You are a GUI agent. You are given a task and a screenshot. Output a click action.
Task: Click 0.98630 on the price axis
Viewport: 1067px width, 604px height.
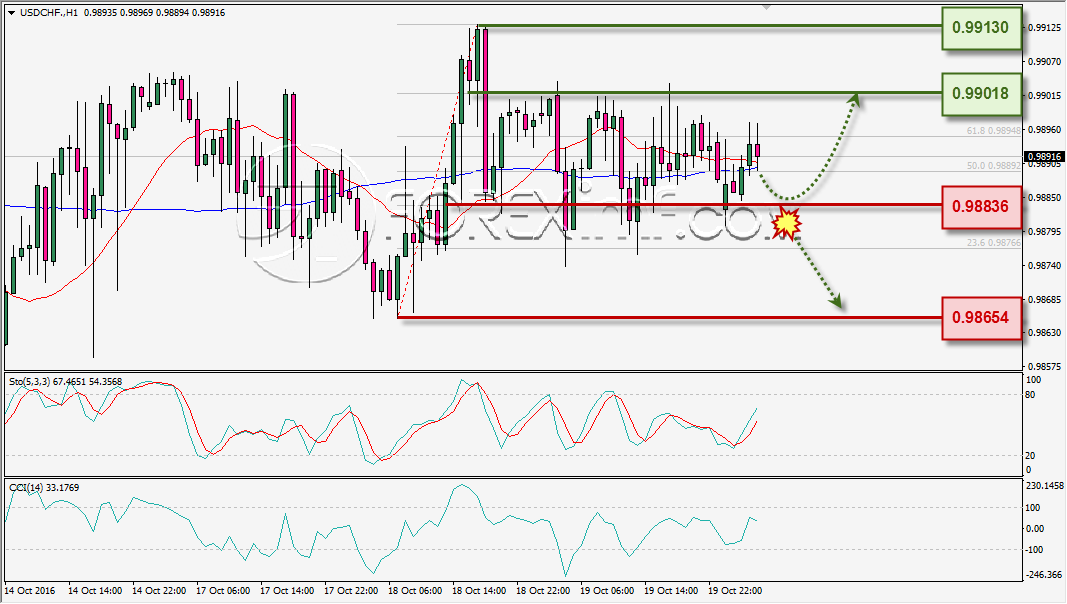coord(1043,333)
